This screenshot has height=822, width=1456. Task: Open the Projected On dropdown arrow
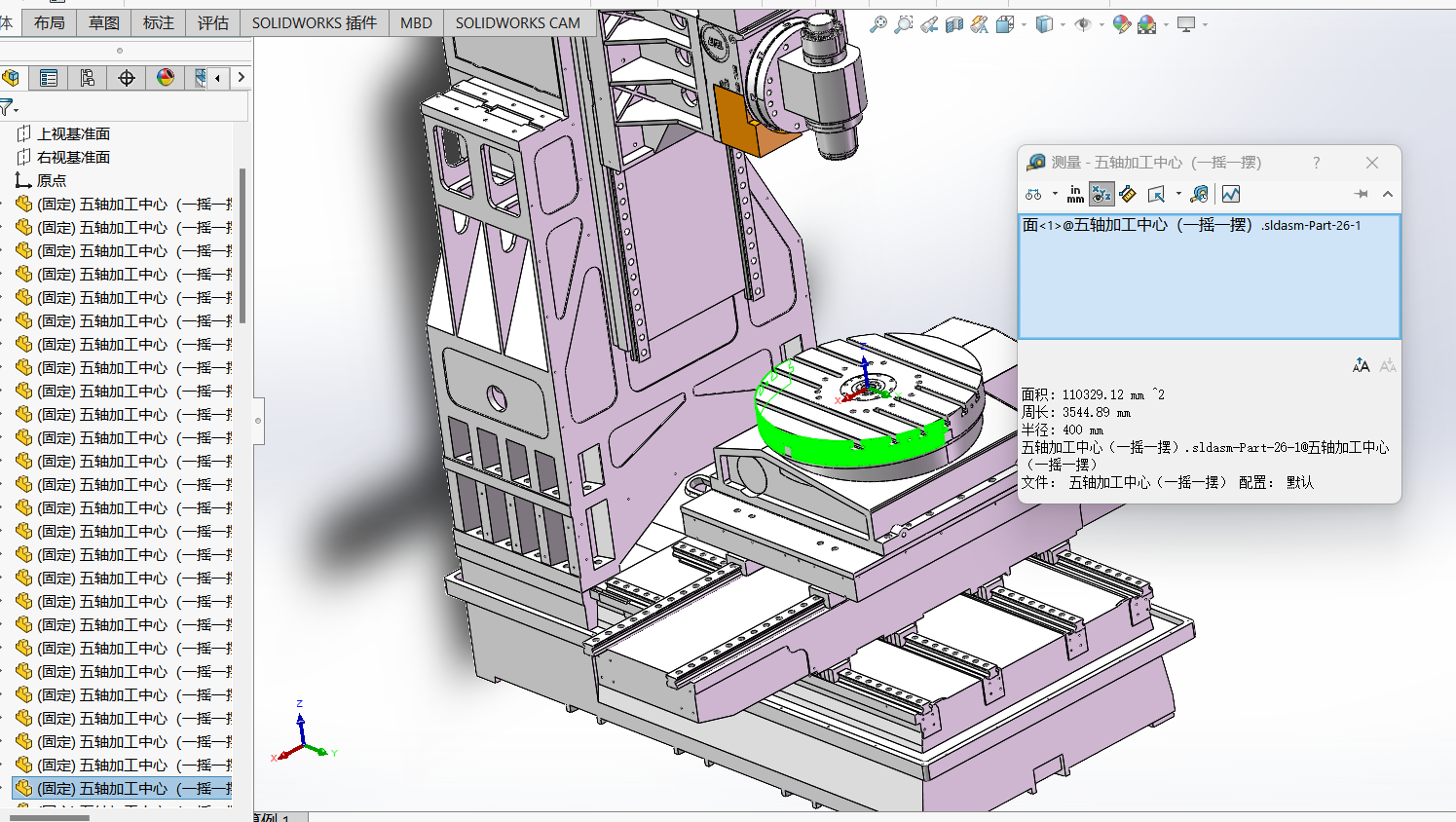coord(1178,195)
